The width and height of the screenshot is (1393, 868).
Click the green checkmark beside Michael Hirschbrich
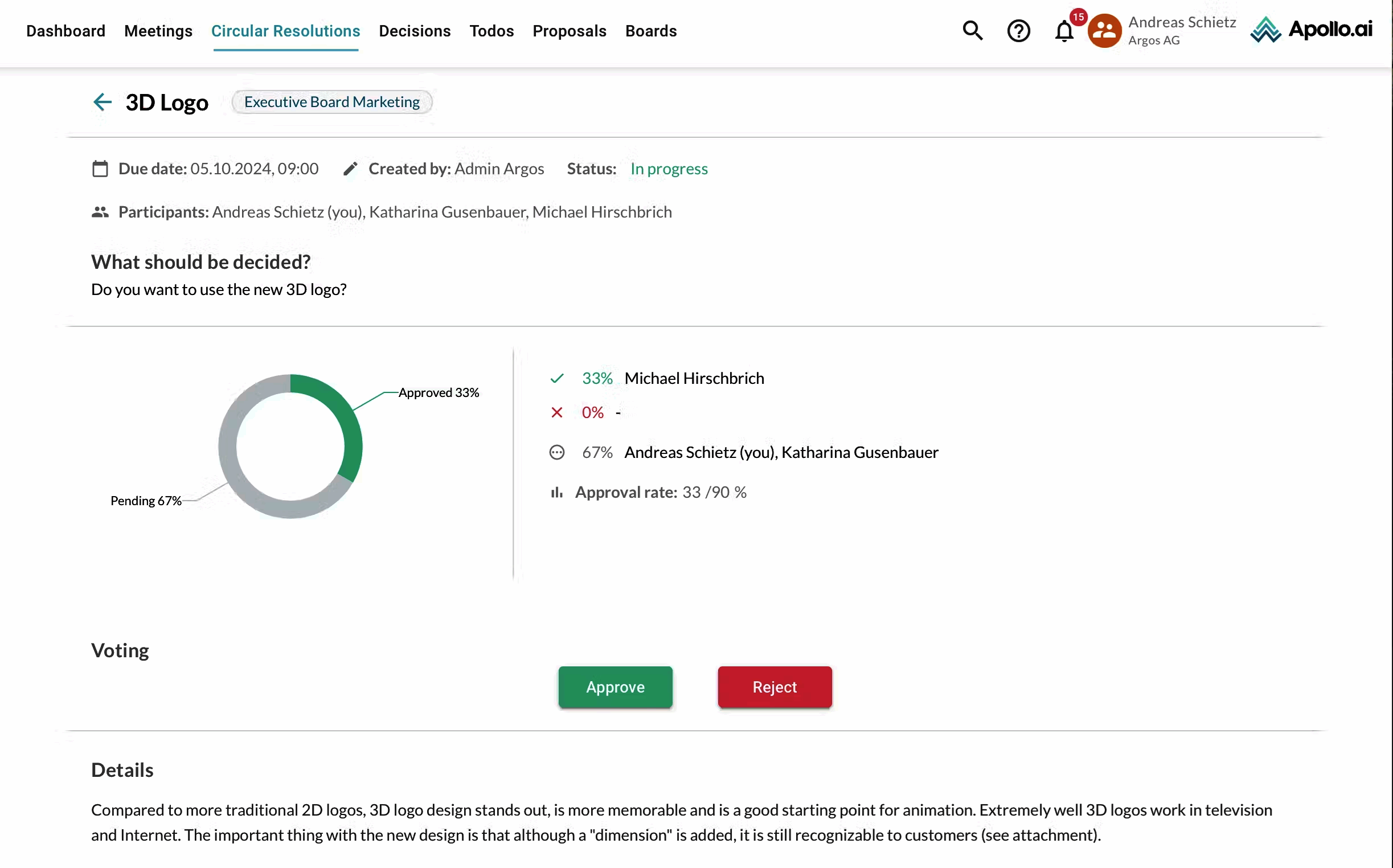pos(556,378)
